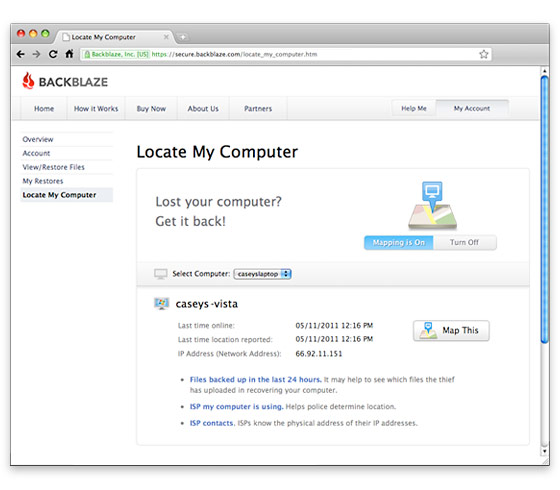Close the Locate My Computer tab
Image resolution: width=560 pixels, height=490 pixels.
[166, 37]
